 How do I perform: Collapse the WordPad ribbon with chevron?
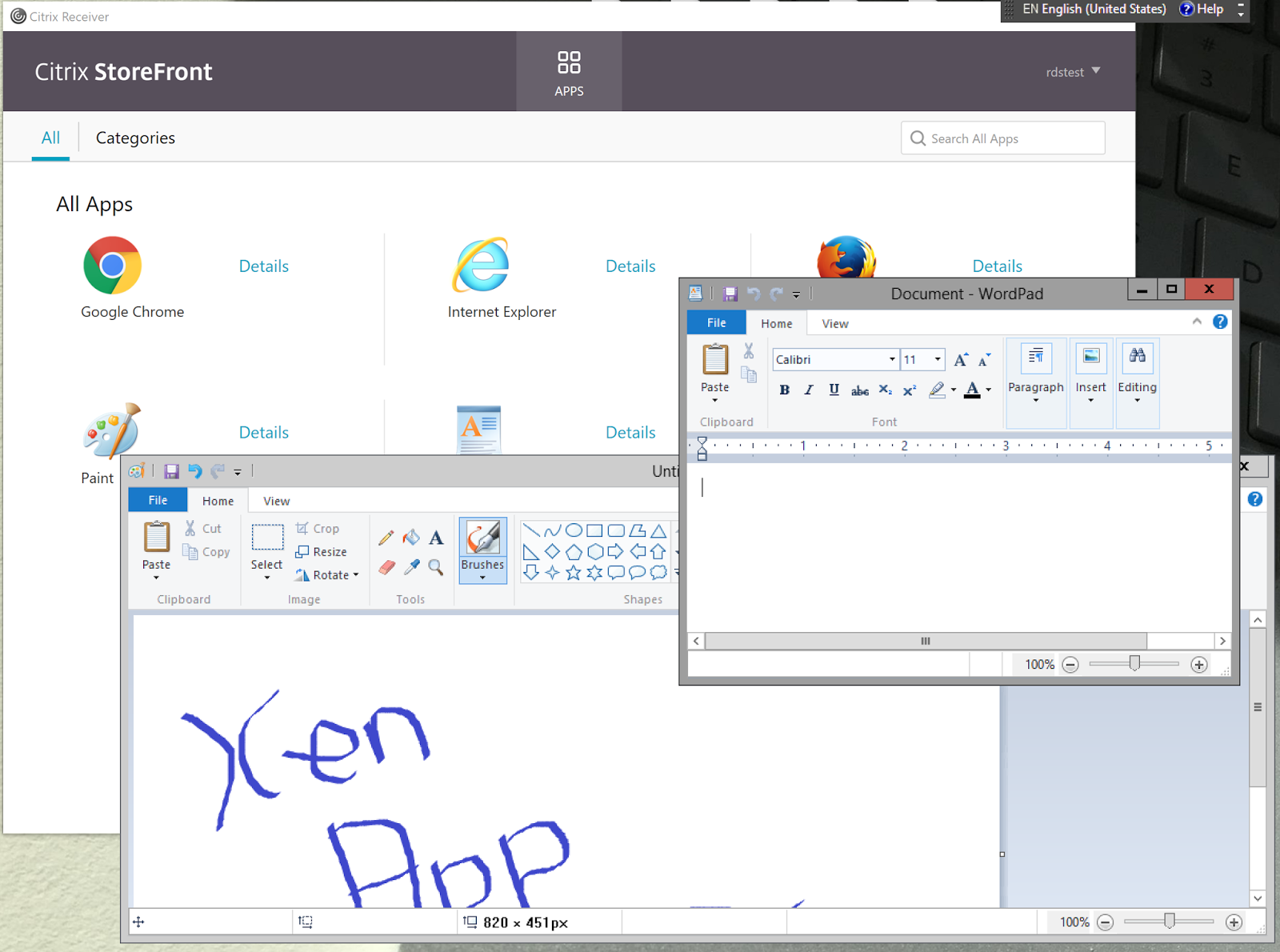tap(1197, 322)
